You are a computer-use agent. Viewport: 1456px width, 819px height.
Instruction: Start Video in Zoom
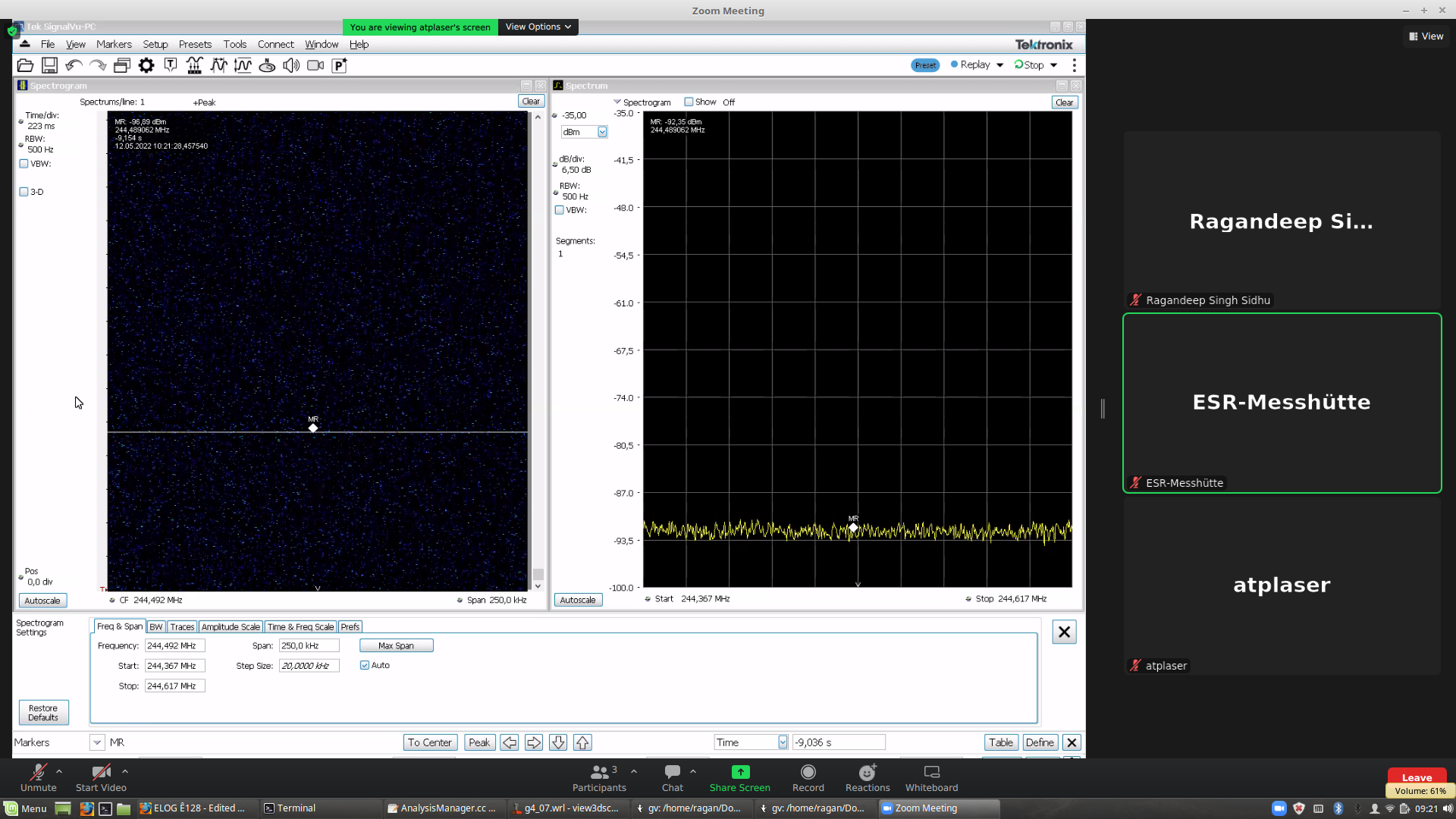[101, 778]
